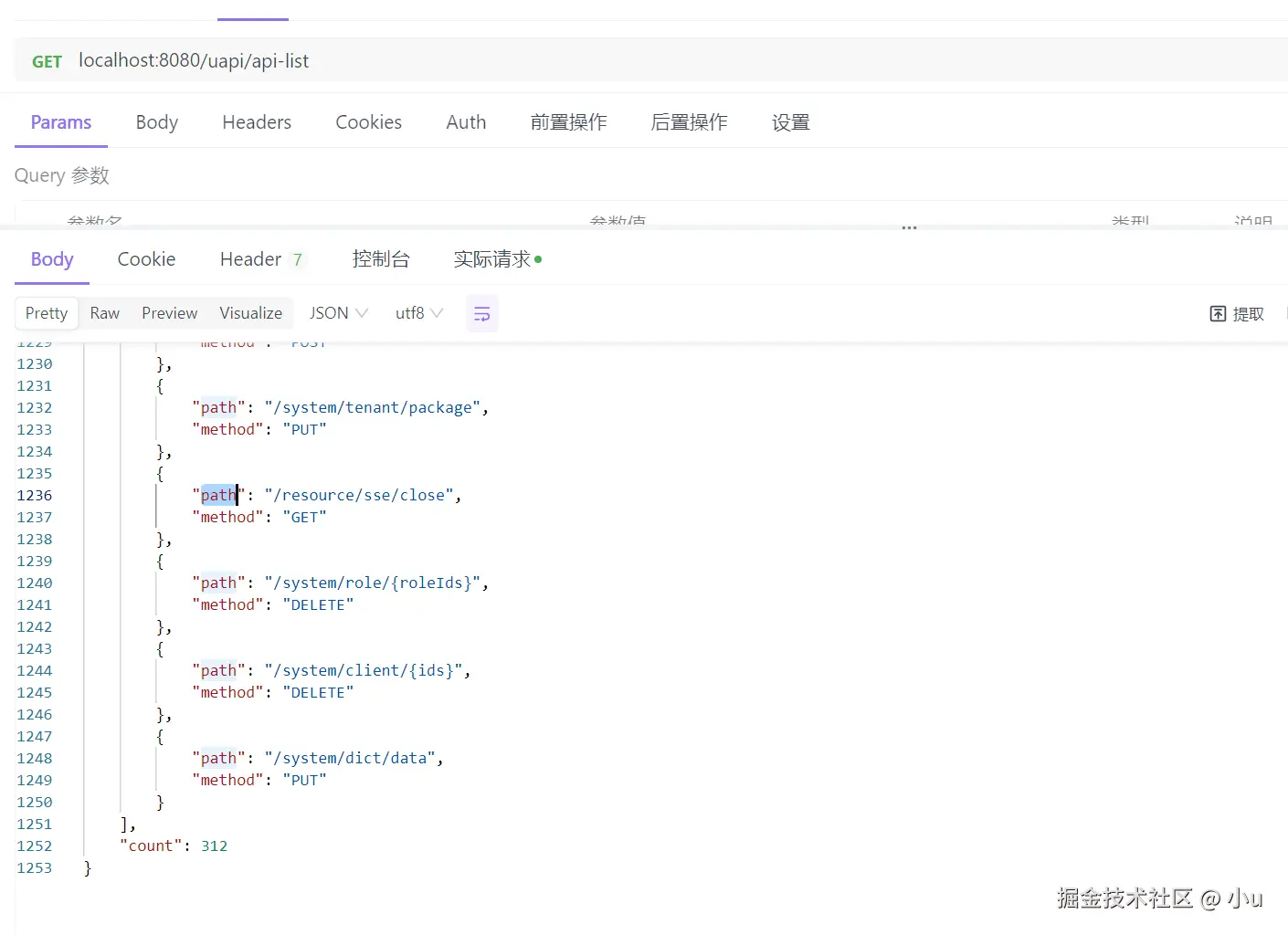The height and width of the screenshot is (935, 1288).
Task: Open the 后置操作 tab
Action: point(689,122)
